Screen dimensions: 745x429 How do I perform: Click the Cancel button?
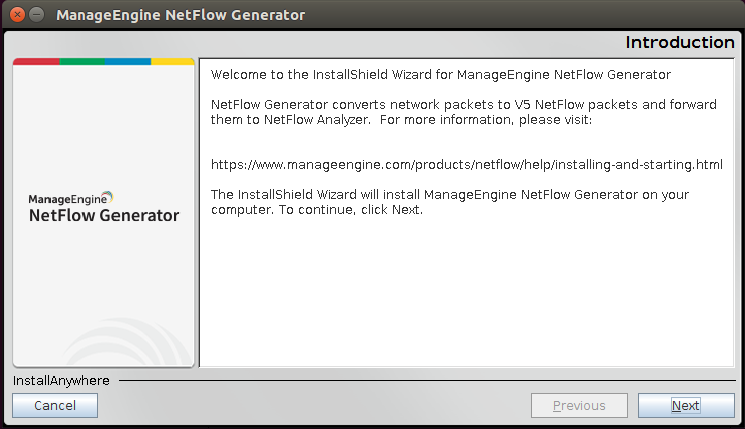pos(55,405)
